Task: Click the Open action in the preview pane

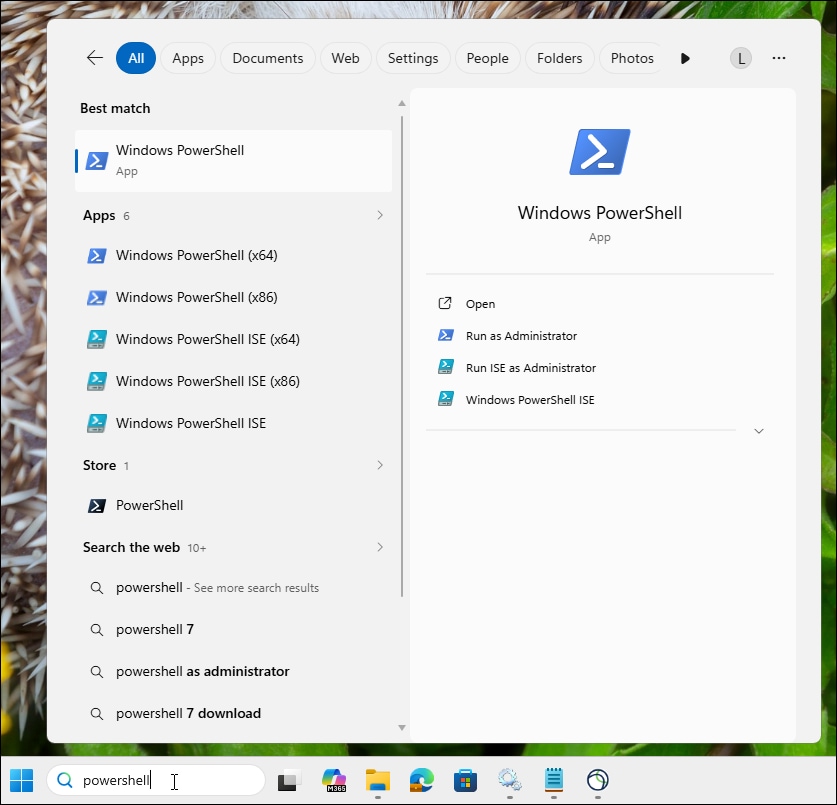Action: coord(599,304)
